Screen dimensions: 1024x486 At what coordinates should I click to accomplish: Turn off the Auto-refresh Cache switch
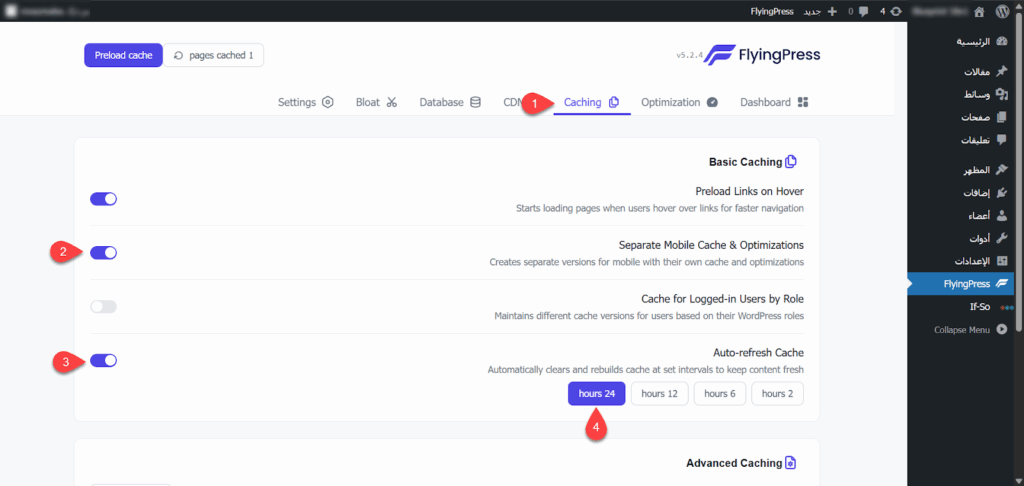pos(103,361)
